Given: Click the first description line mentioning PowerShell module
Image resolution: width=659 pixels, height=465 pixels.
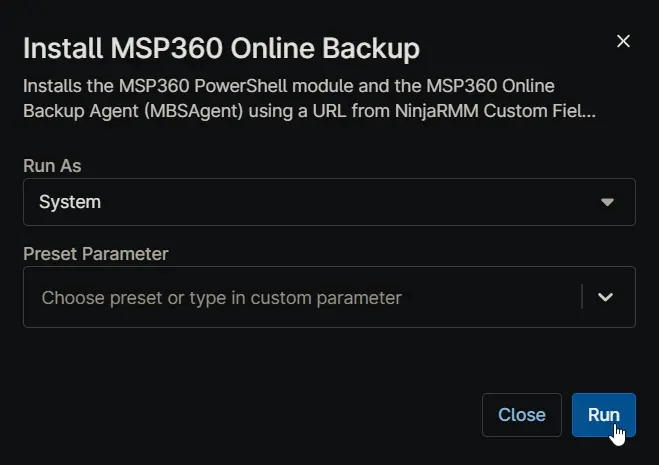Looking at the screenshot, I should click(x=289, y=86).
